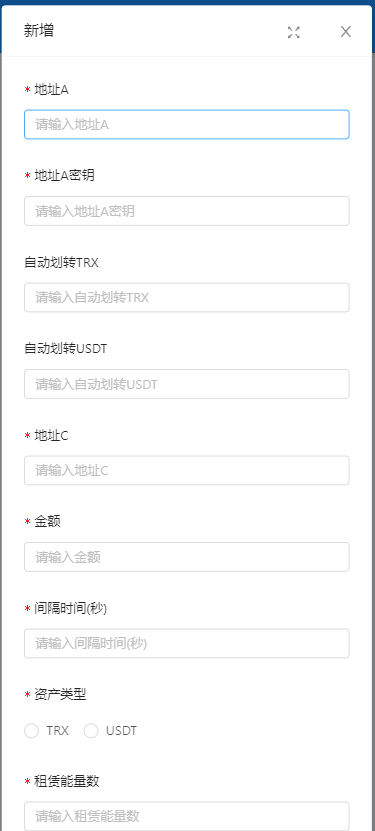Focus the 金额 amount field

(x=186, y=557)
